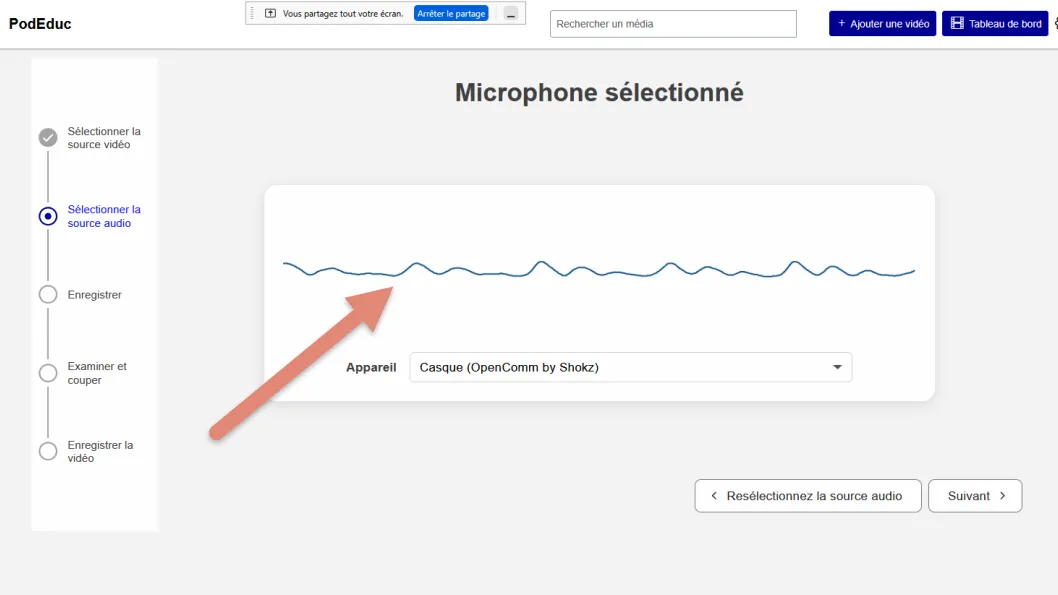Click the left chevron in Resélectionnez button
Image resolution: width=1058 pixels, height=595 pixels.
(x=714, y=496)
